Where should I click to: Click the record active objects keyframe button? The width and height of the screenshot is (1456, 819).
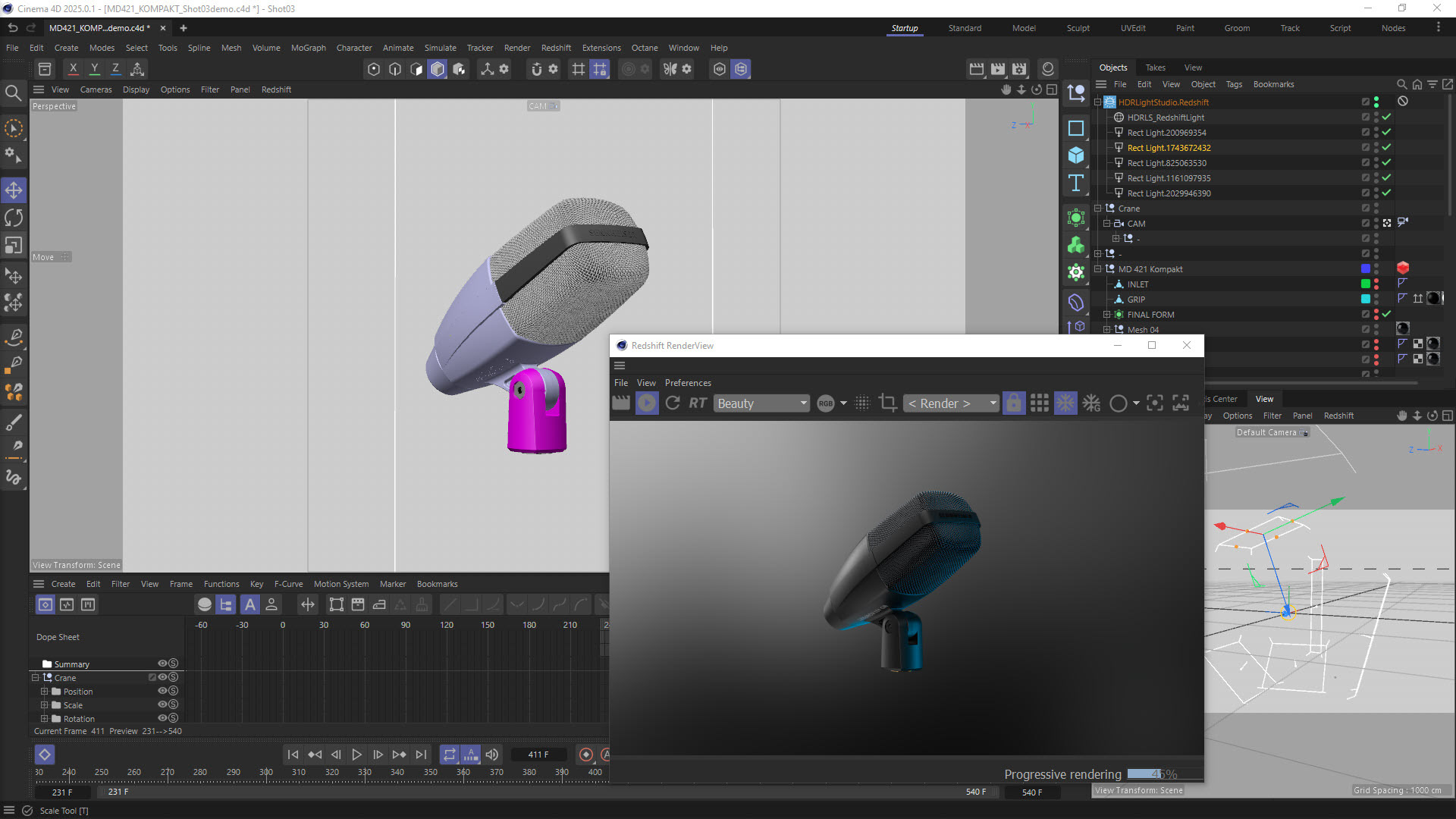[x=585, y=755]
